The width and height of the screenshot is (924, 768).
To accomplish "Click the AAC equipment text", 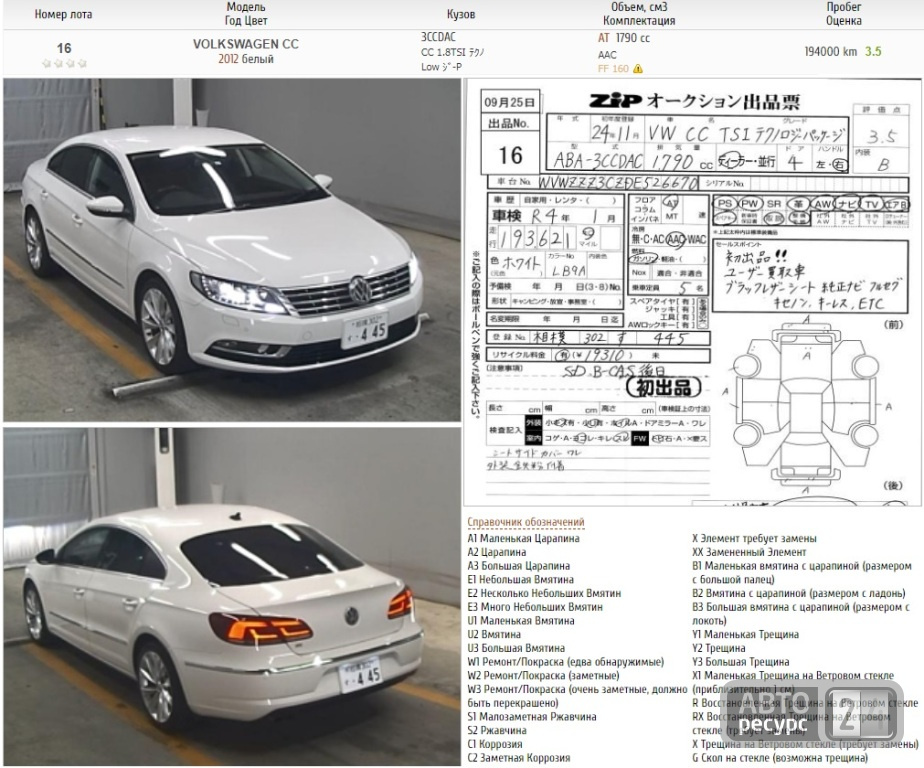I will coord(607,55).
